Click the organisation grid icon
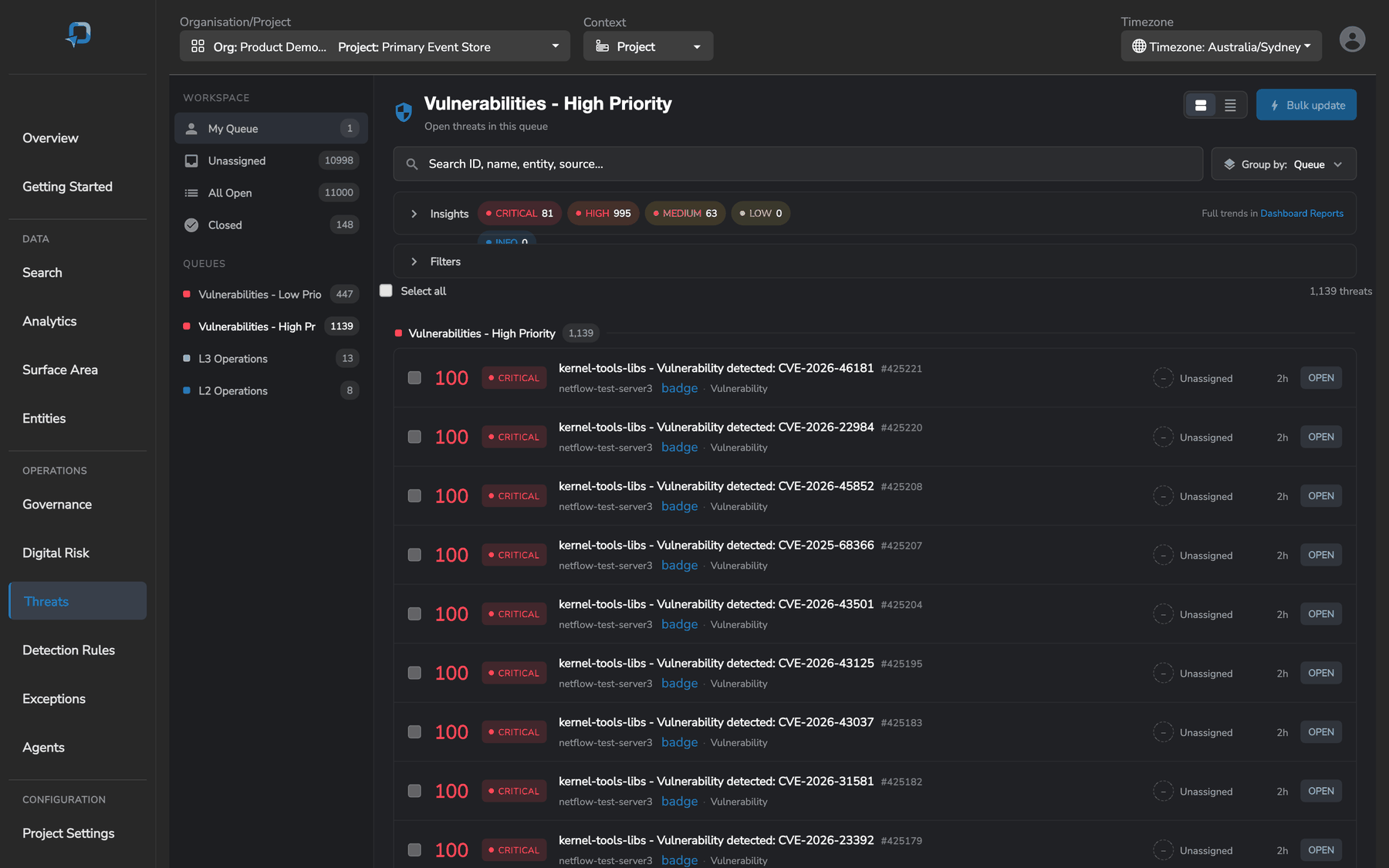 [198, 46]
